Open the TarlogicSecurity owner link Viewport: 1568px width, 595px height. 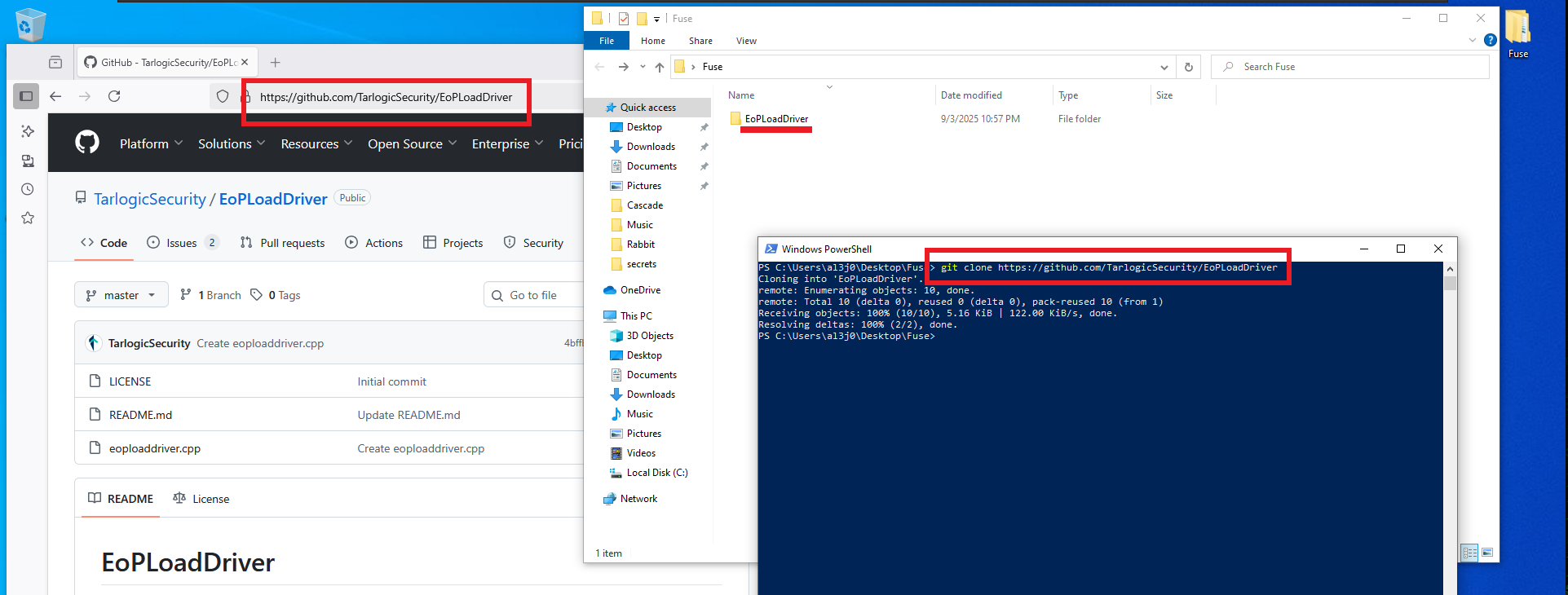(150, 199)
